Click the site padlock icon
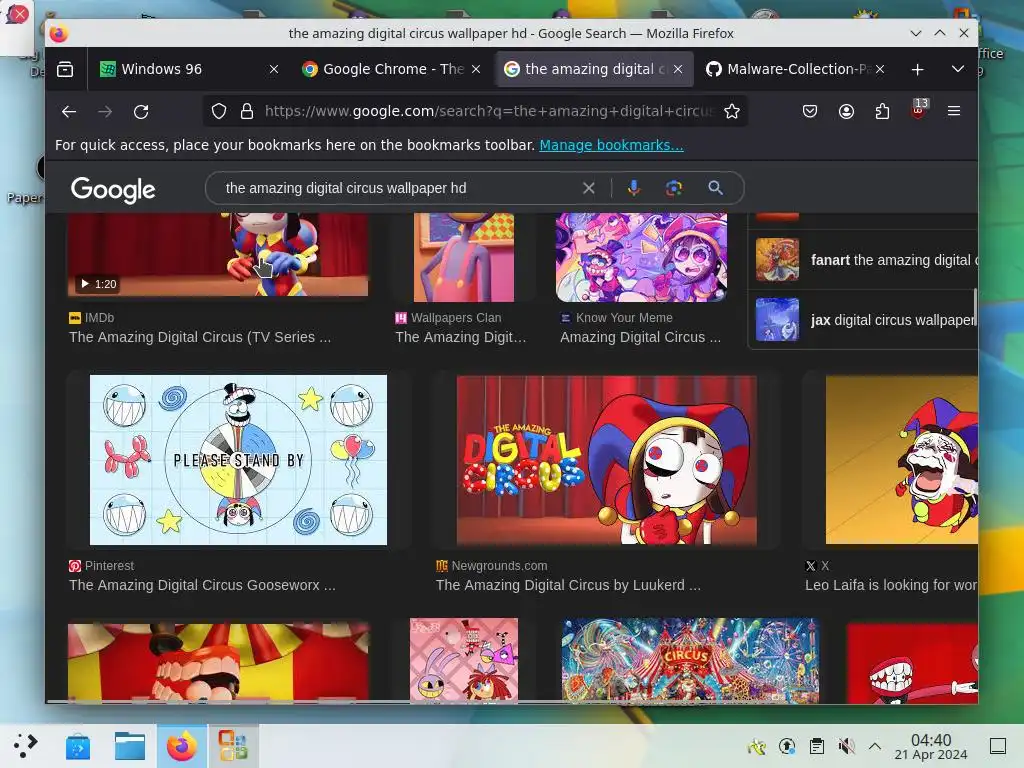The height and width of the screenshot is (768, 1024). pyautogui.click(x=246, y=112)
